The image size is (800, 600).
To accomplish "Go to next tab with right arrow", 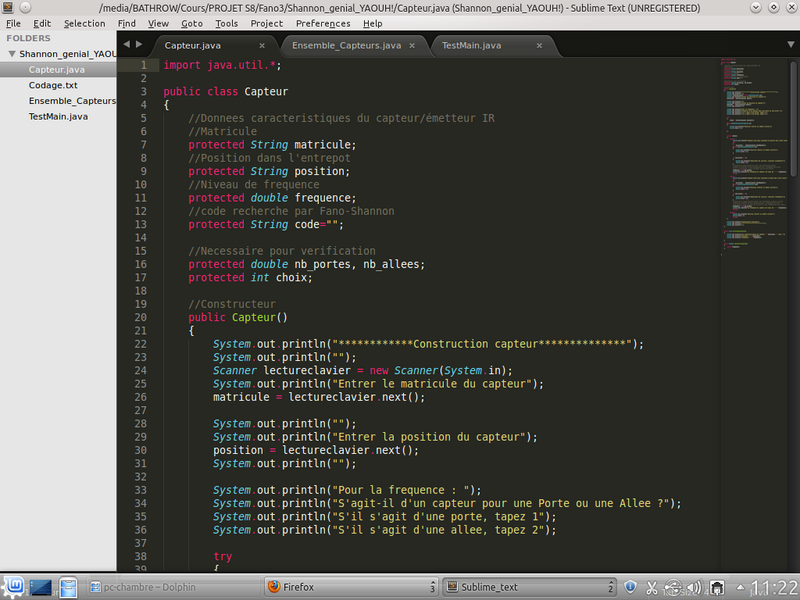I will 138,45.
